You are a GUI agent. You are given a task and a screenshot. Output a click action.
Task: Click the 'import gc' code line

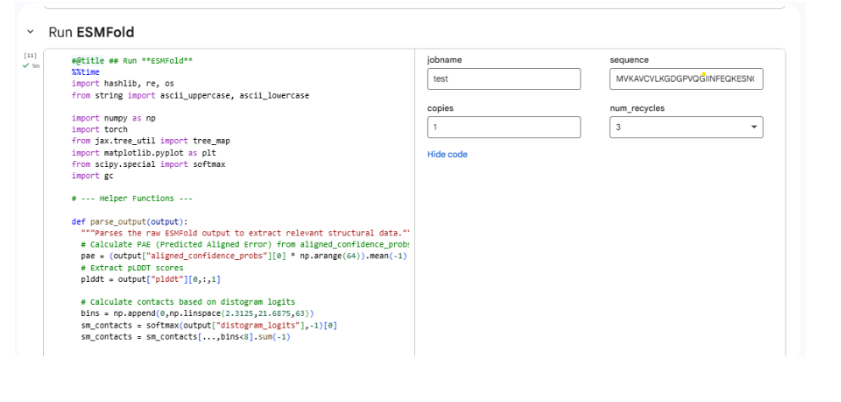pyautogui.click(x=93, y=175)
